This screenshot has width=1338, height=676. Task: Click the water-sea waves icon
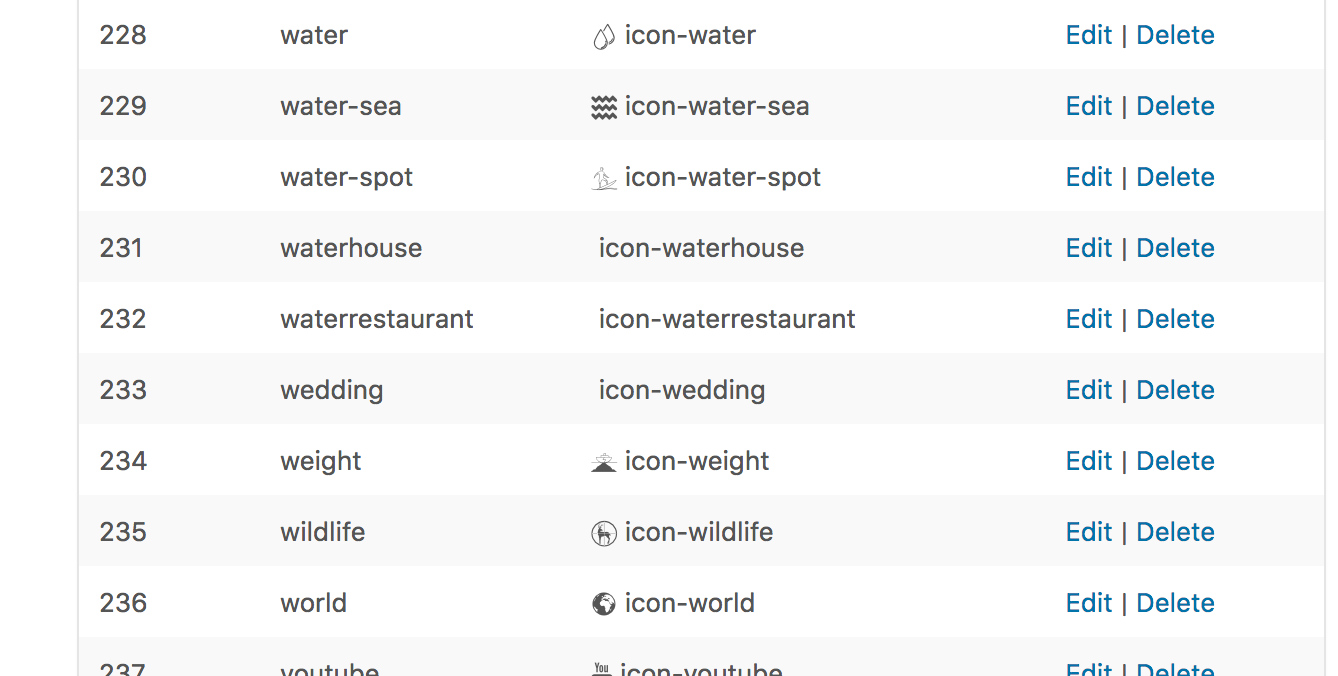[x=603, y=108]
